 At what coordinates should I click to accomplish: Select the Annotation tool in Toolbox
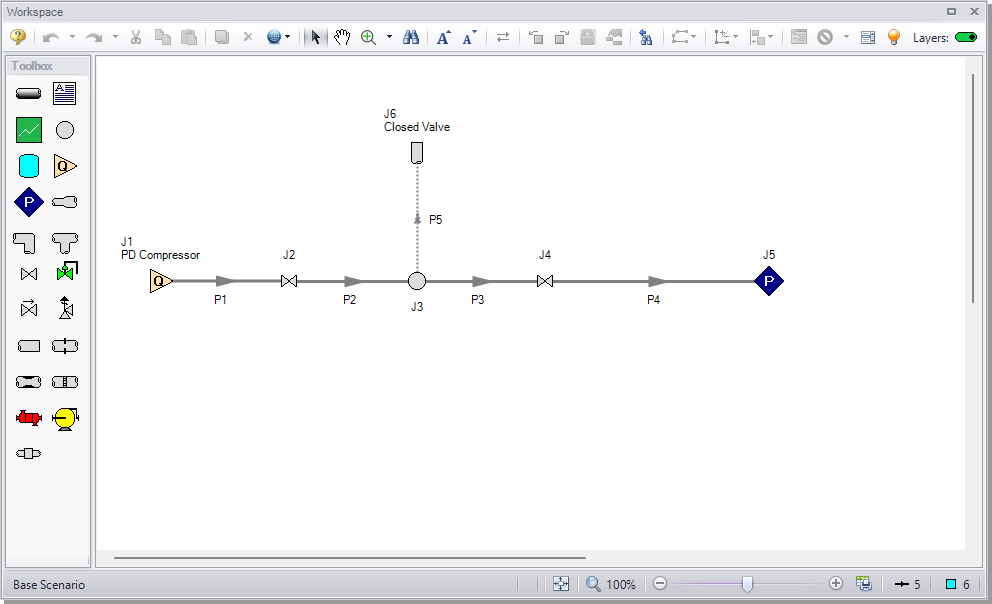coord(65,94)
